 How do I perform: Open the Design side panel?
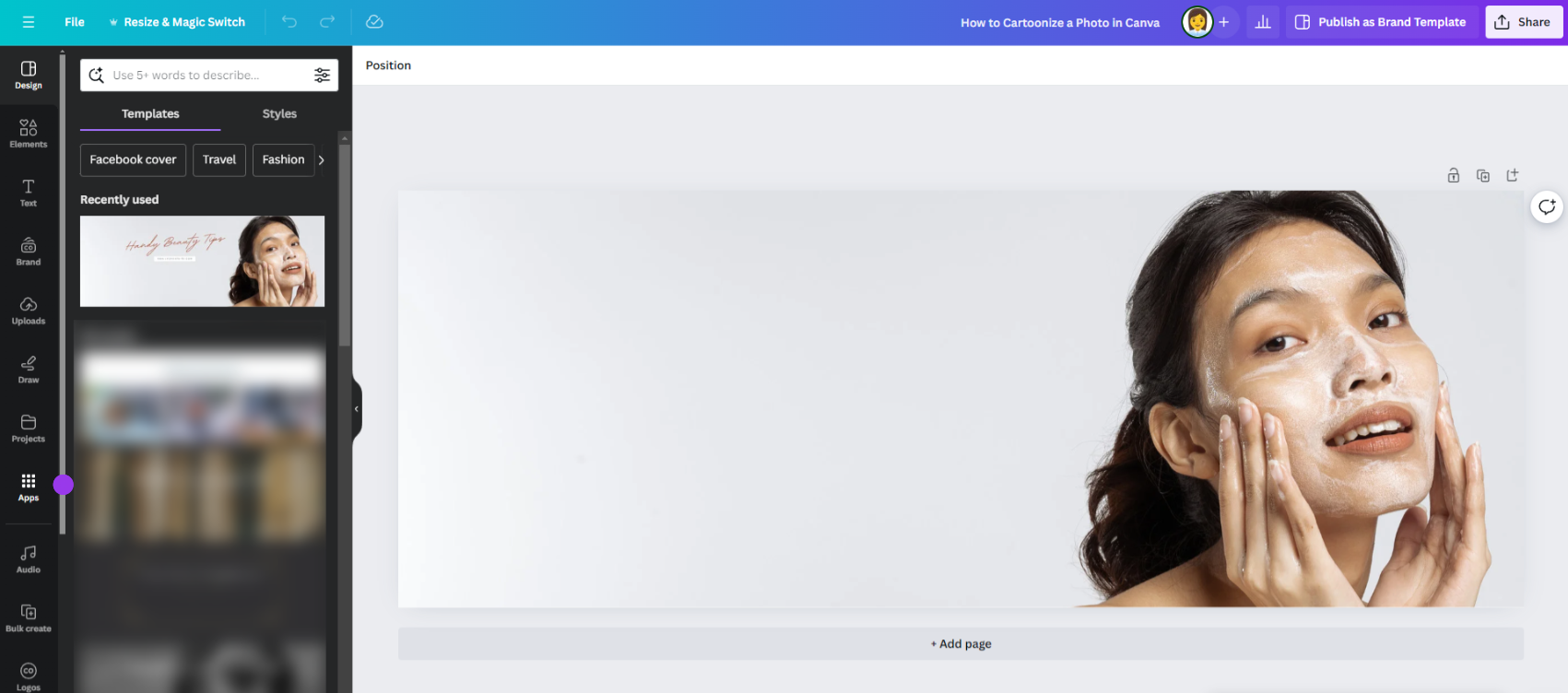point(29,76)
